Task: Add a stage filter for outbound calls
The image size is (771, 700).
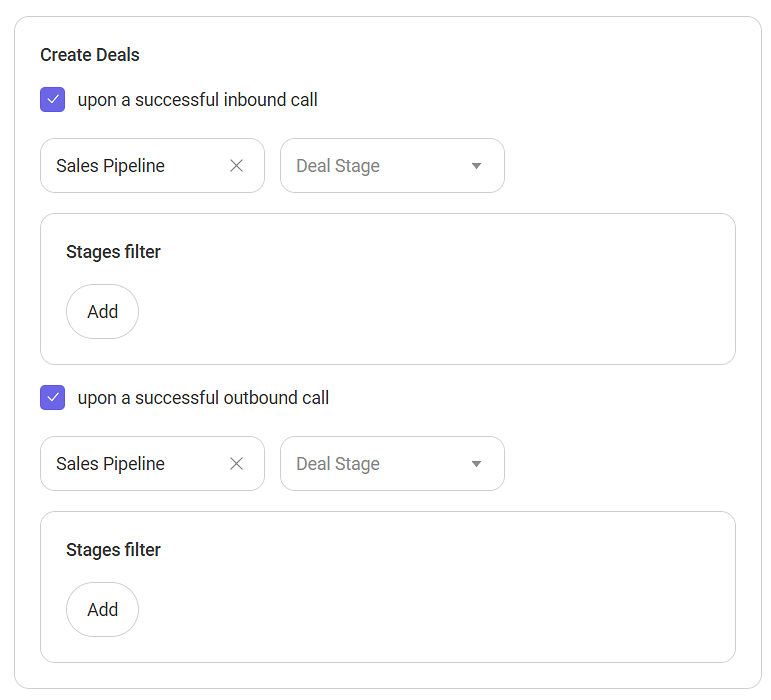Action: [102, 610]
